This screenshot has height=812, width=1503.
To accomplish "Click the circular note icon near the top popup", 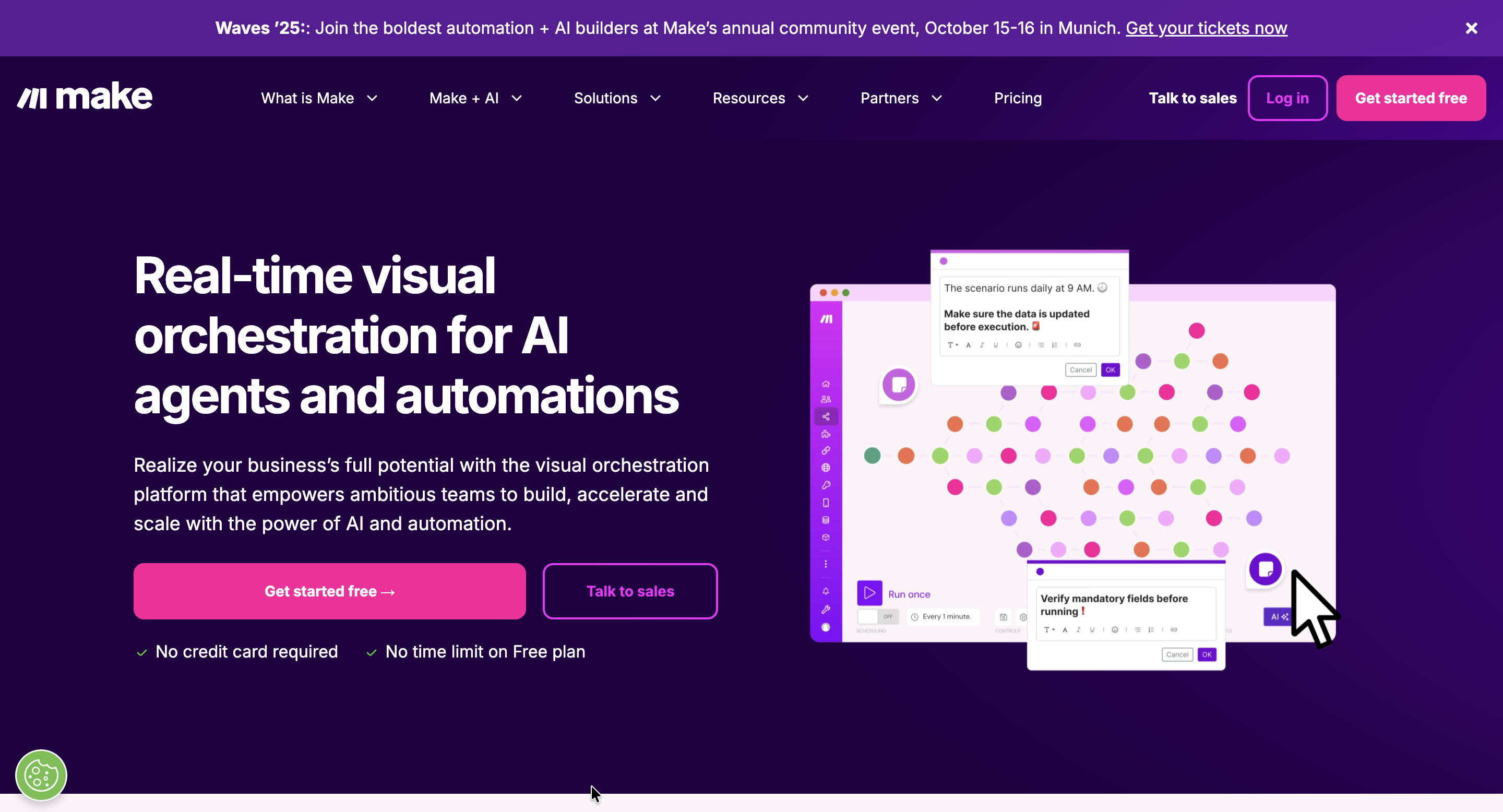I will point(899,385).
